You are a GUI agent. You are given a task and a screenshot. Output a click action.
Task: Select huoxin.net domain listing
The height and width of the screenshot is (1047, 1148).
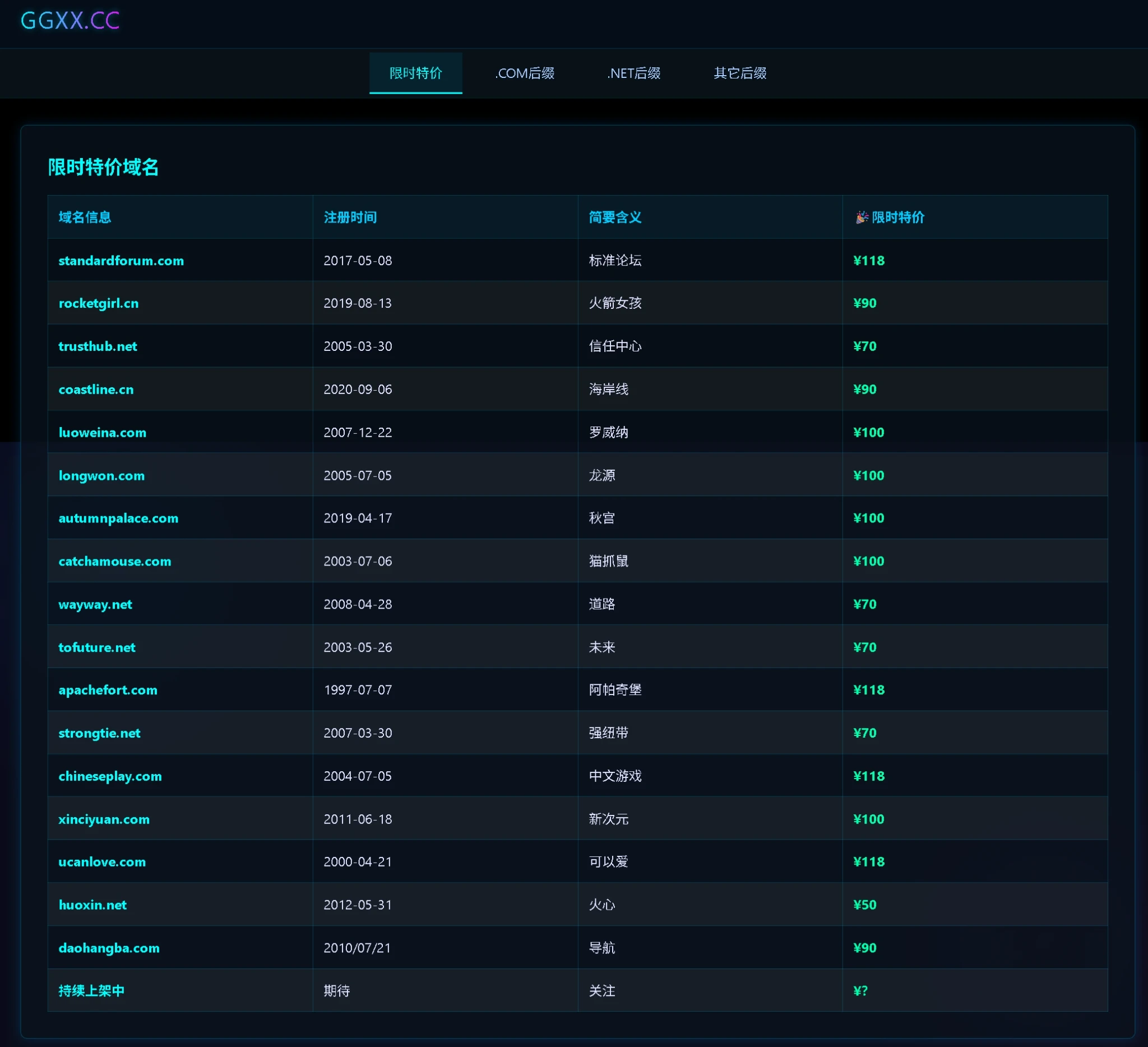coord(92,905)
